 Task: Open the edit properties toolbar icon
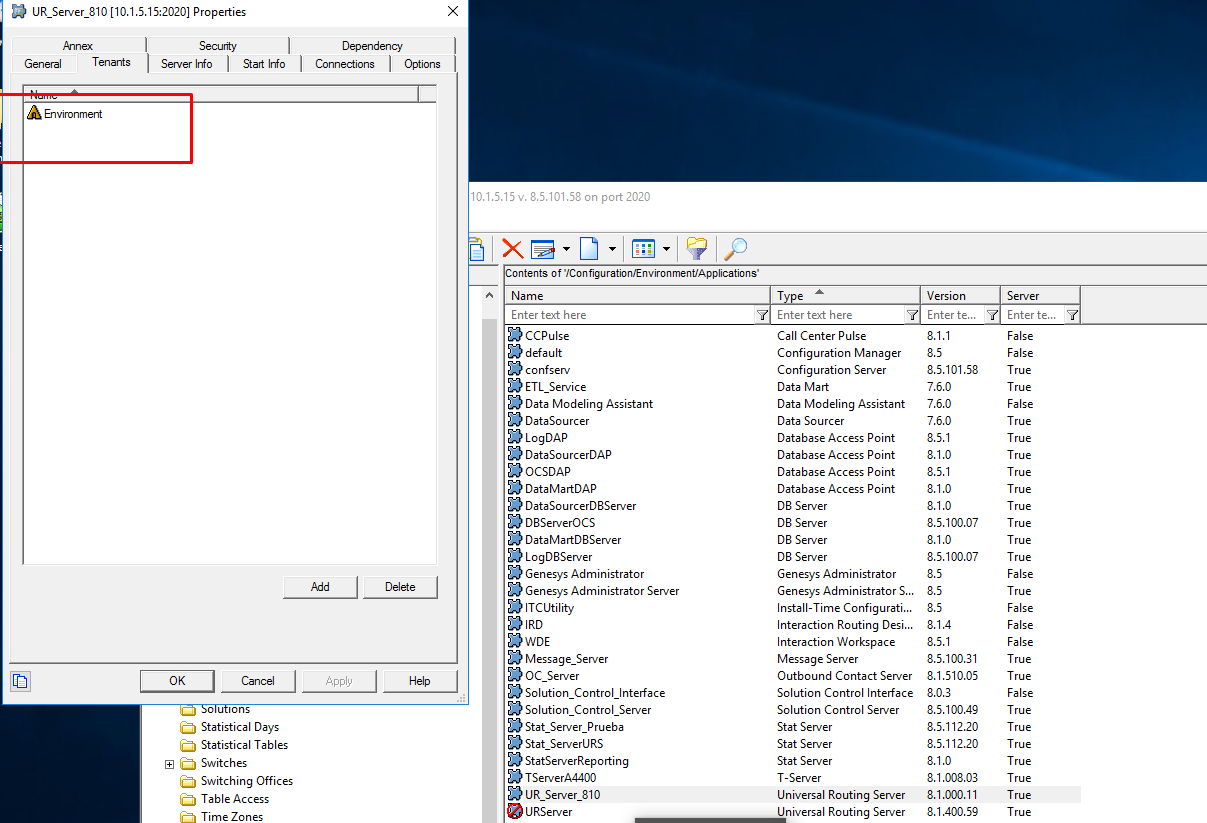pyautogui.click(x=543, y=249)
